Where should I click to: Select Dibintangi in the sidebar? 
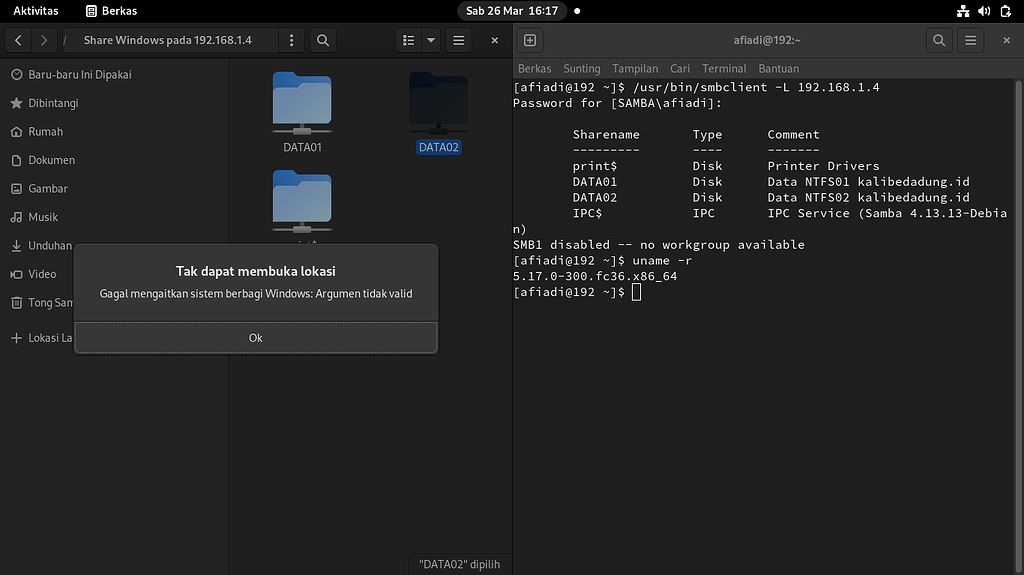tap(52, 103)
